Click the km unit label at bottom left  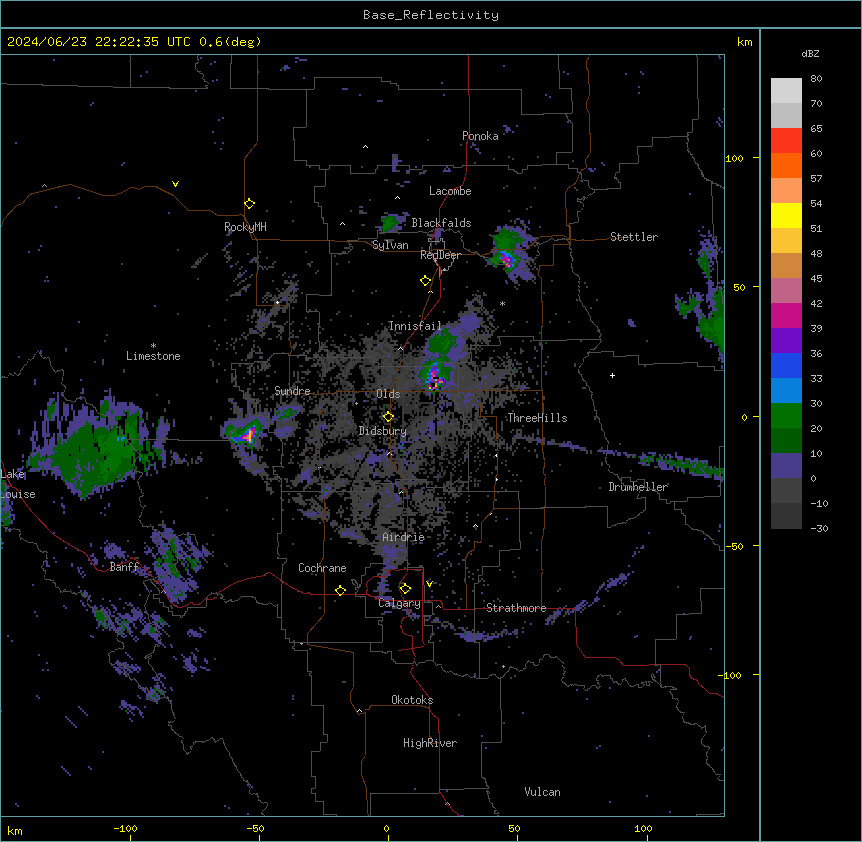tap(15, 830)
